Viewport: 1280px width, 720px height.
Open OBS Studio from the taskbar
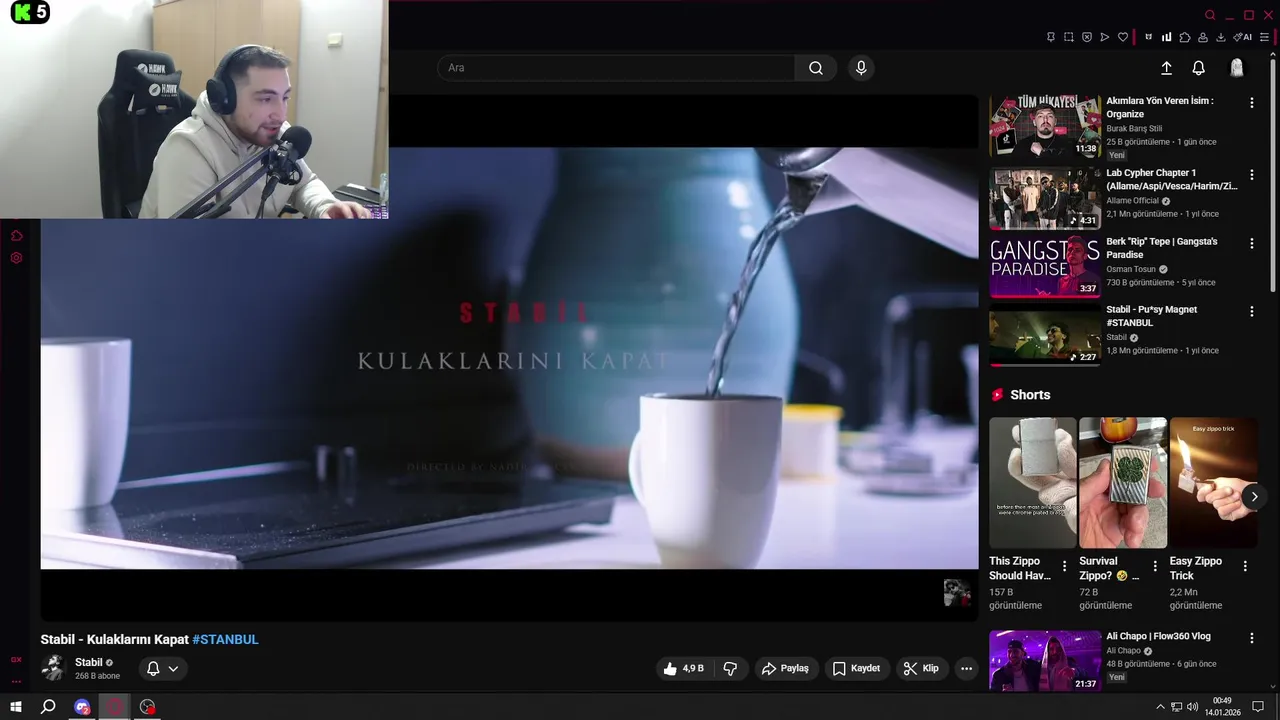coord(148,707)
